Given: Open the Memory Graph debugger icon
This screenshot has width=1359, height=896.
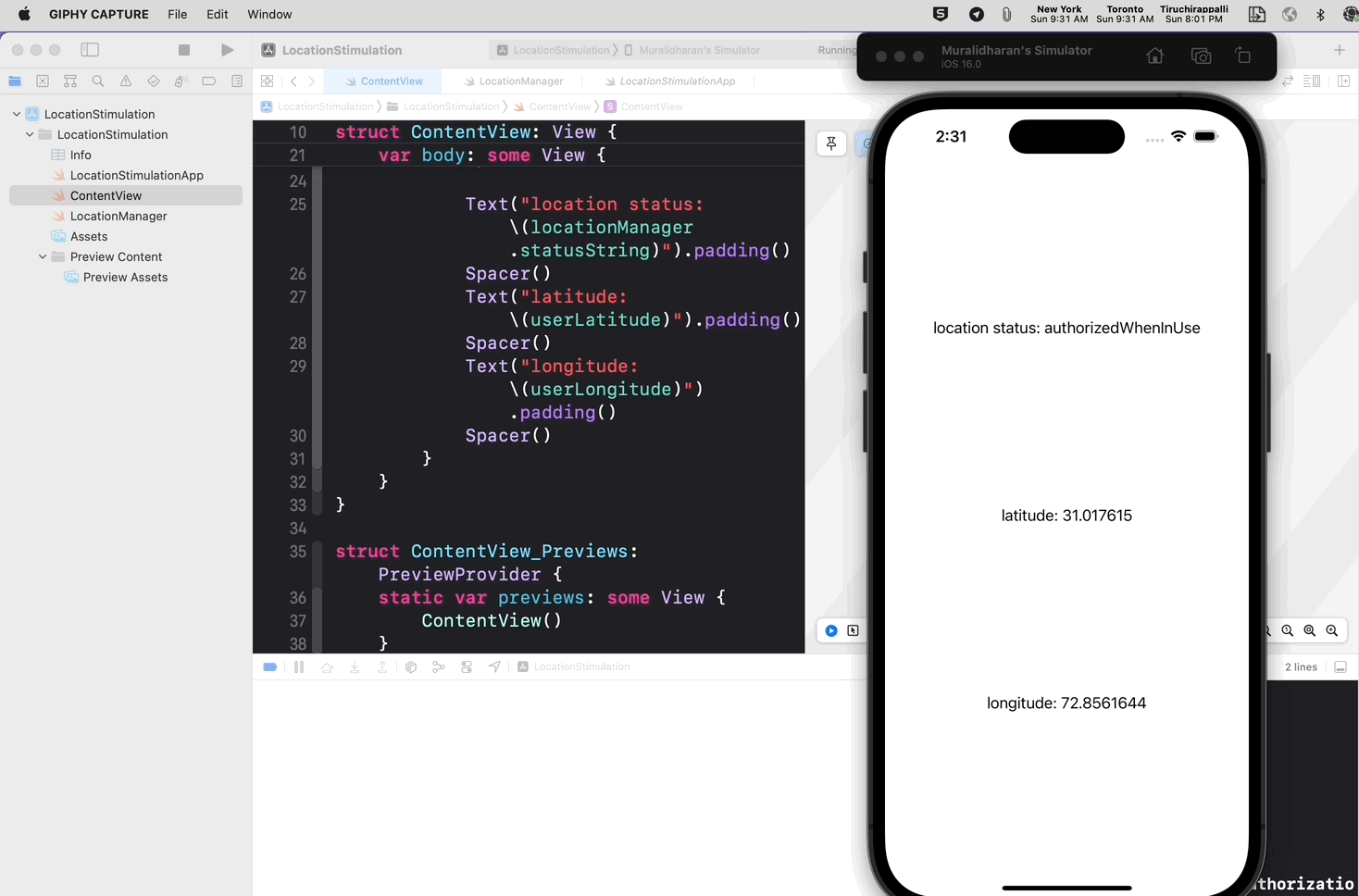Looking at the screenshot, I should 438,666.
